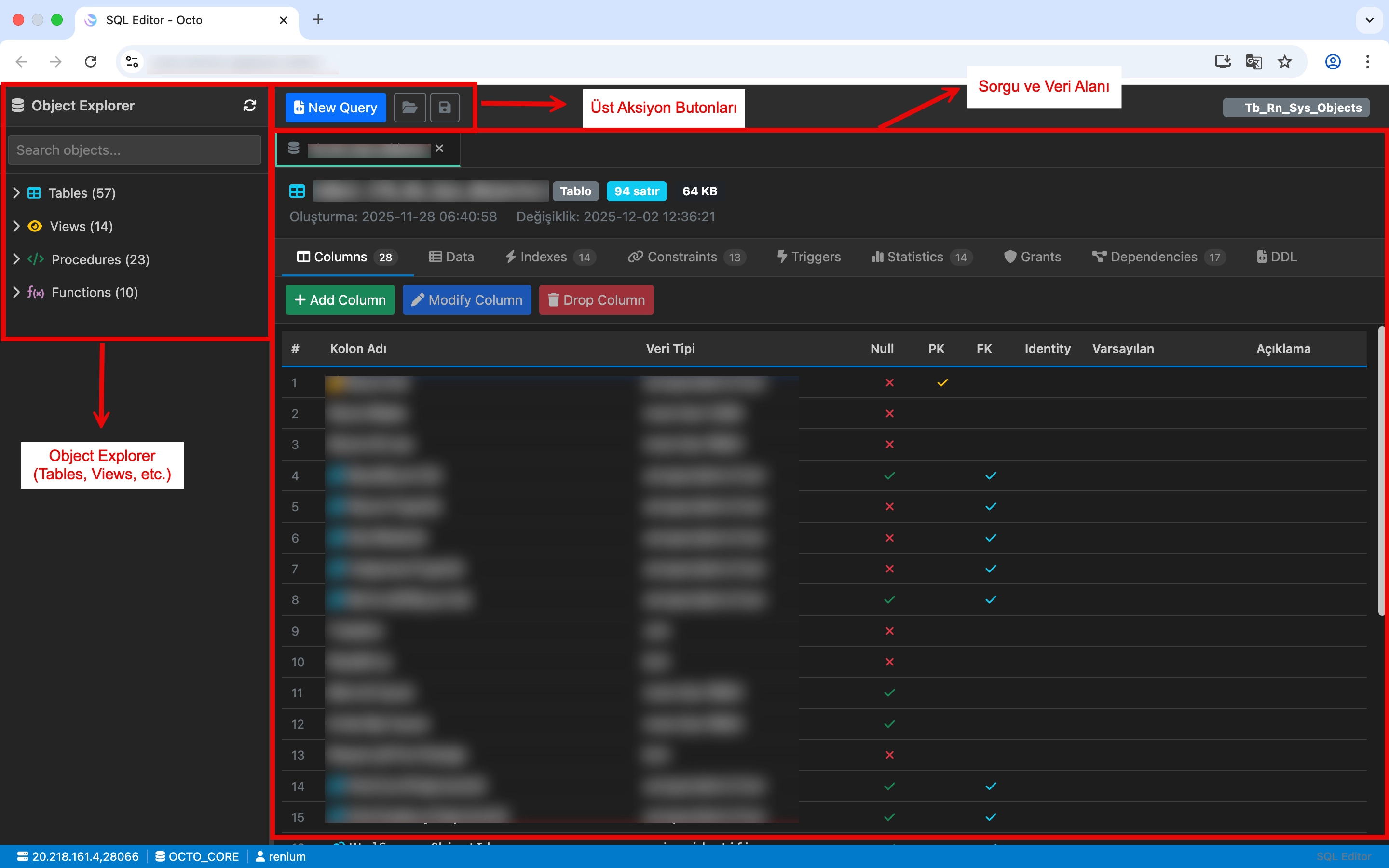Screen dimensions: 1389x868
Task: Click the Add Column button
Action: pos(340,299)
